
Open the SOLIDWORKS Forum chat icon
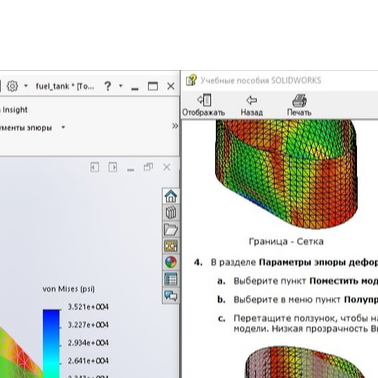point(171,296)
